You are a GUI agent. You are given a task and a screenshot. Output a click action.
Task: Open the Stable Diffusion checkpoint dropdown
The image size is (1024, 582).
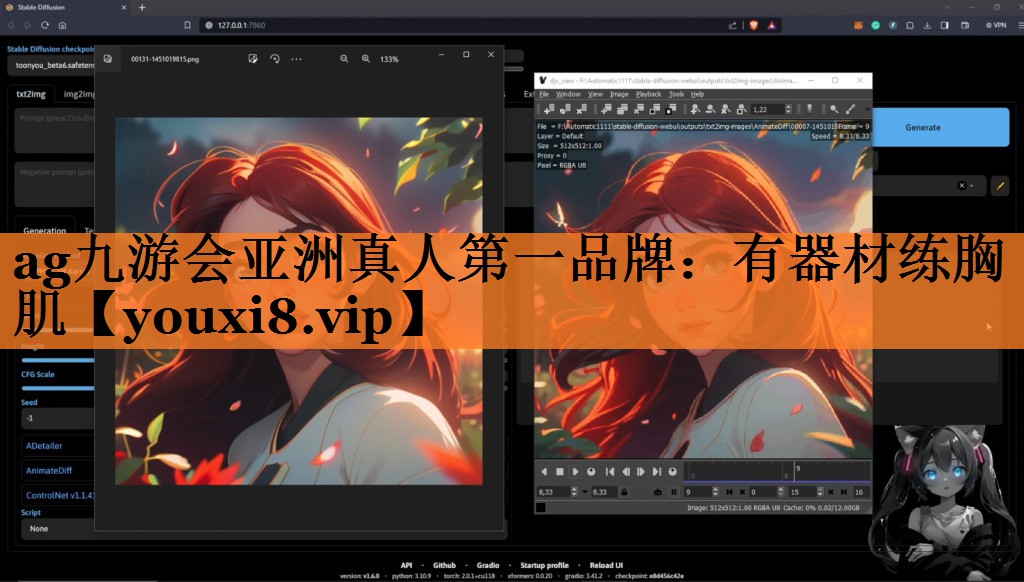point(51,65)
